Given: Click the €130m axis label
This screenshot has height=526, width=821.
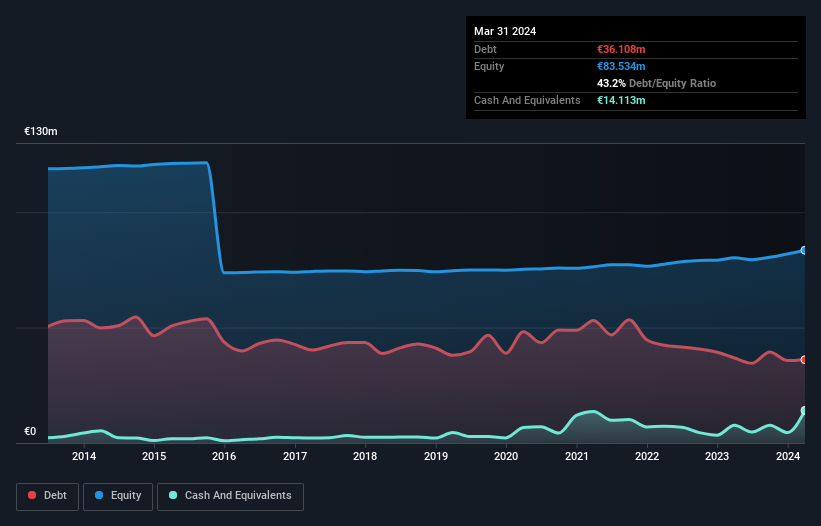Looking at the screenshot, I should (x=41, y=131).
